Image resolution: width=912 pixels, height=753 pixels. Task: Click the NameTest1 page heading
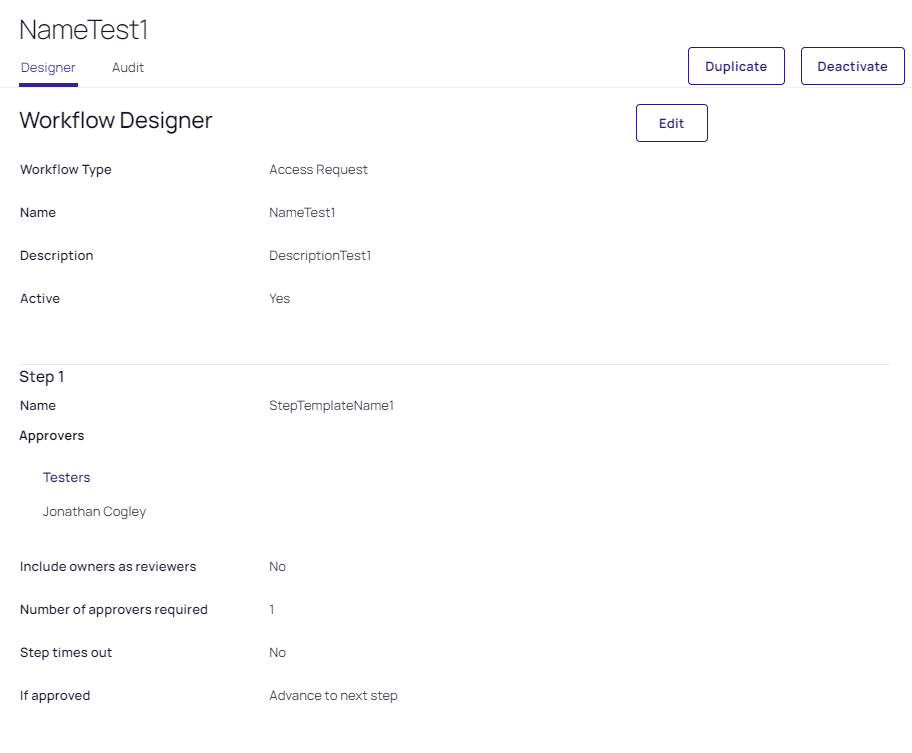click(x=83, y=30)
